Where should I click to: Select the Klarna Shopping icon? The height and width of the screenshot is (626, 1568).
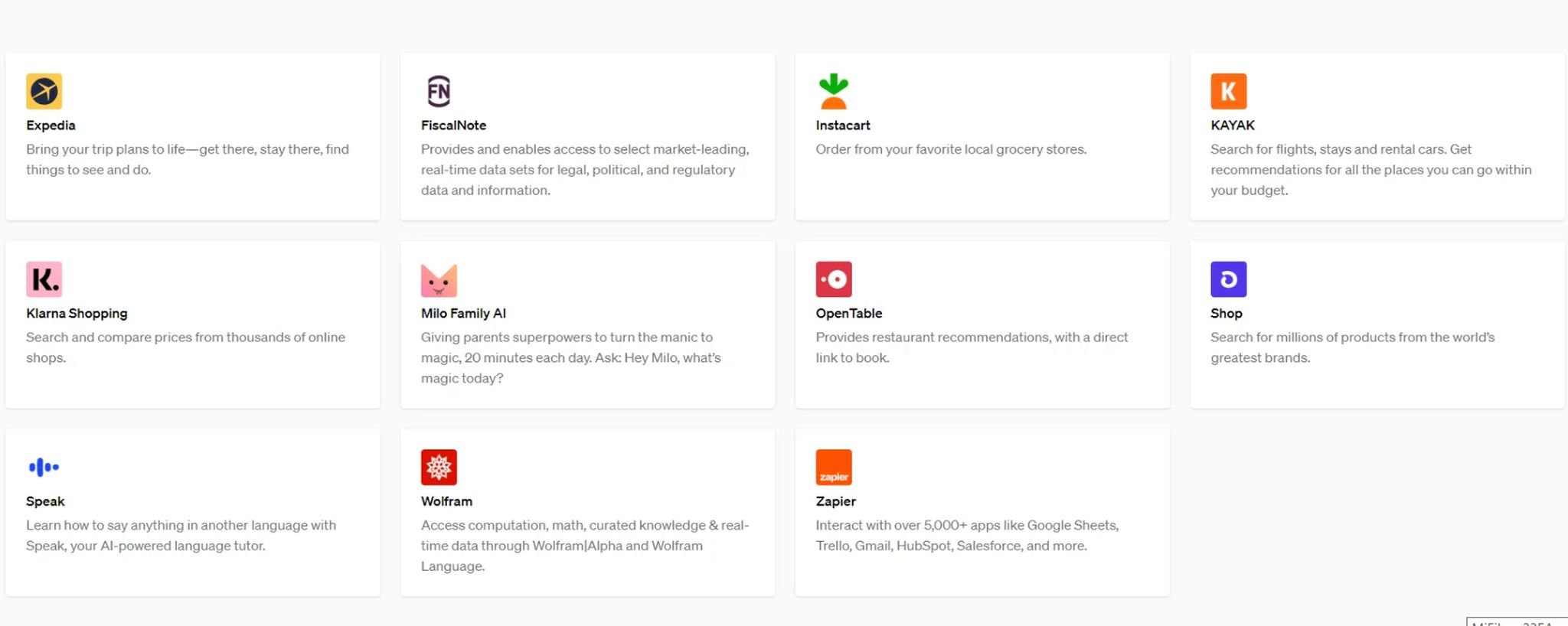click(44, 278)
